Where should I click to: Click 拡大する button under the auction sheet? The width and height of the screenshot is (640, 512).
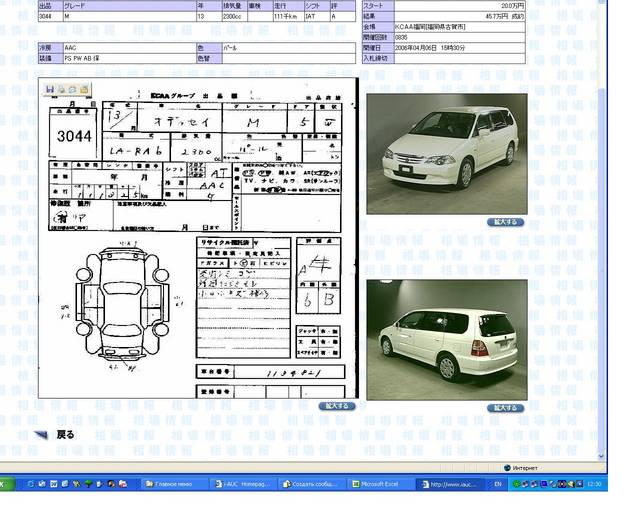tap(337, 406)
